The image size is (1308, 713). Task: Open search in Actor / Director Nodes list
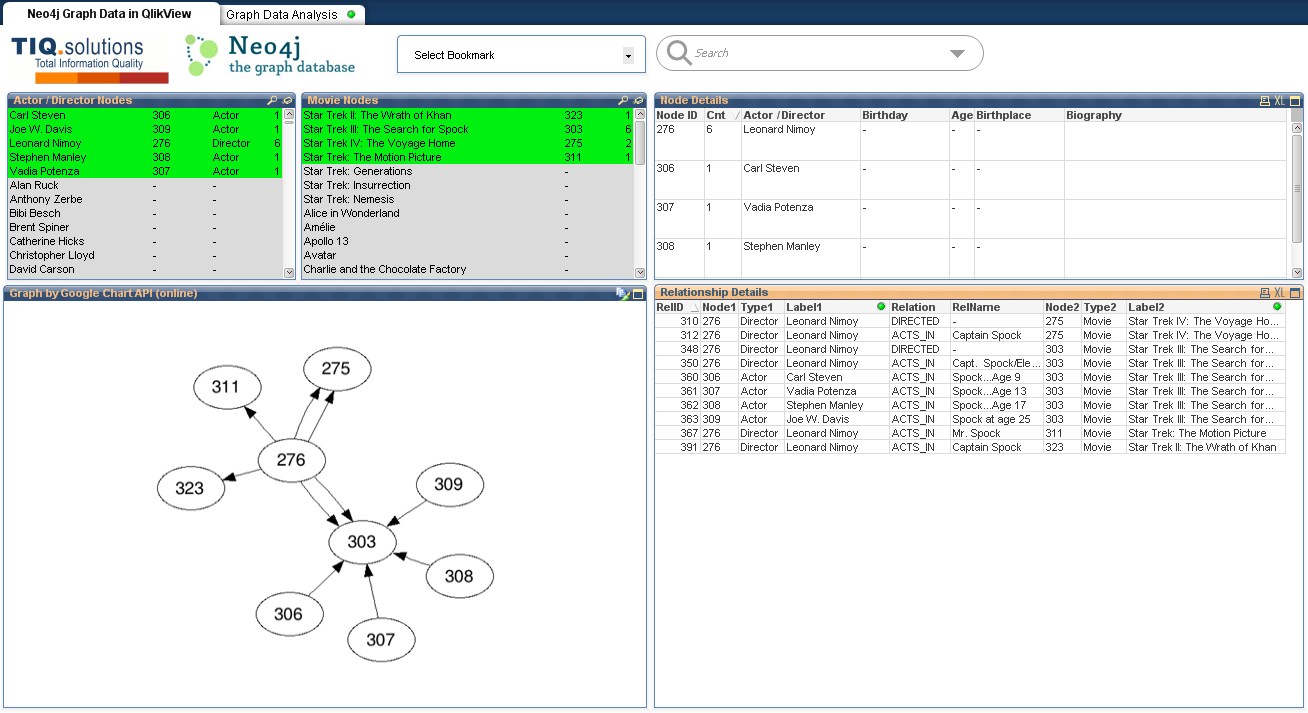coord(272,101)
